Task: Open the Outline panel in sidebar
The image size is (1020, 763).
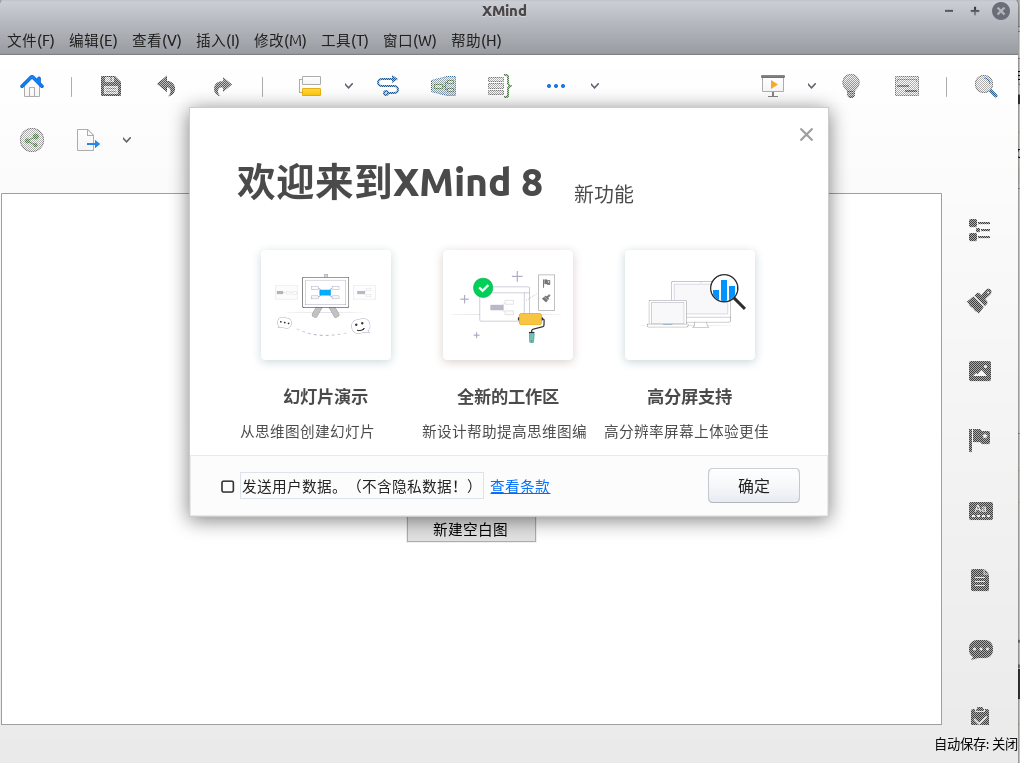Action: point(980,230)
